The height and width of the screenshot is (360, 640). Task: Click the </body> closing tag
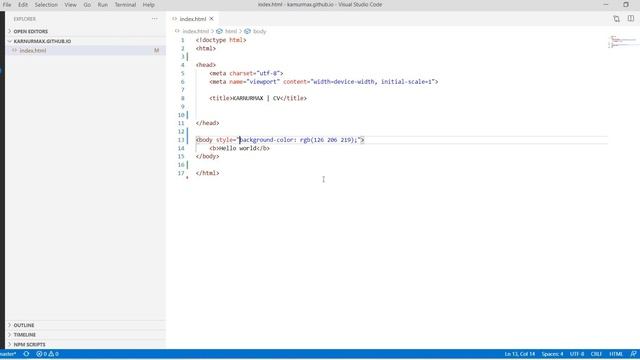207,156
